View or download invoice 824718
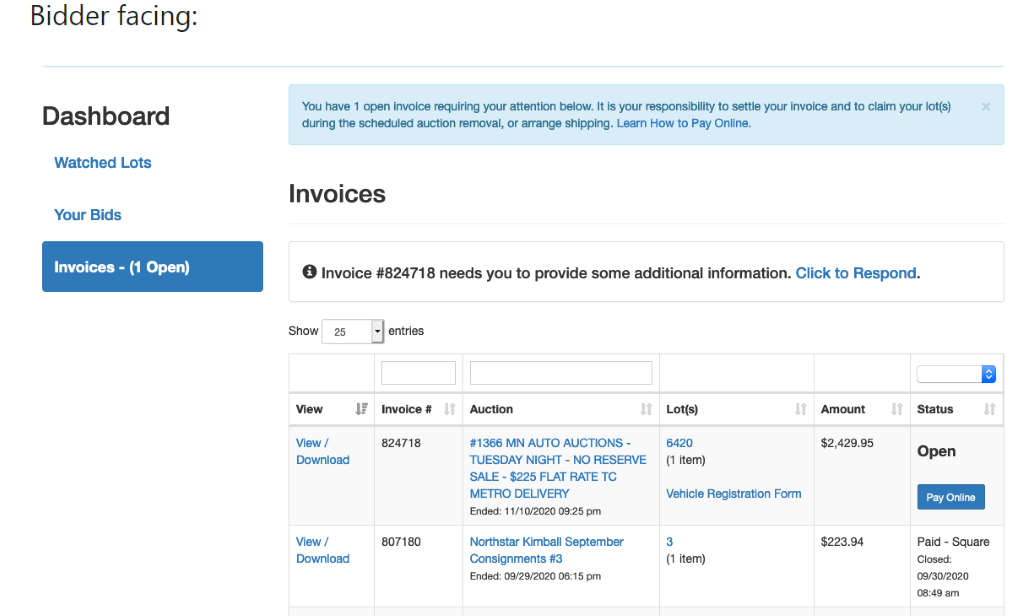 [322, 451]
